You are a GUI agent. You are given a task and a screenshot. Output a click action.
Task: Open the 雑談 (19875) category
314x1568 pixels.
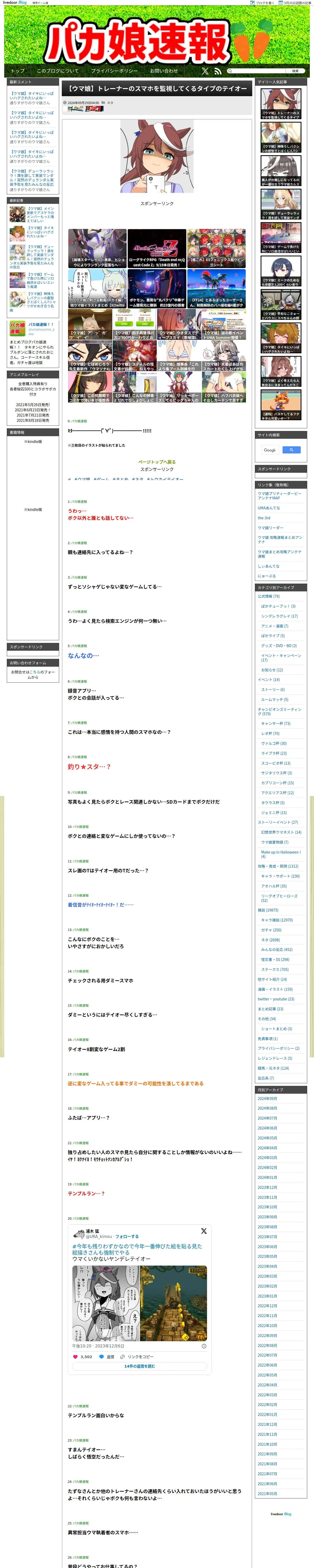point(268,910)
